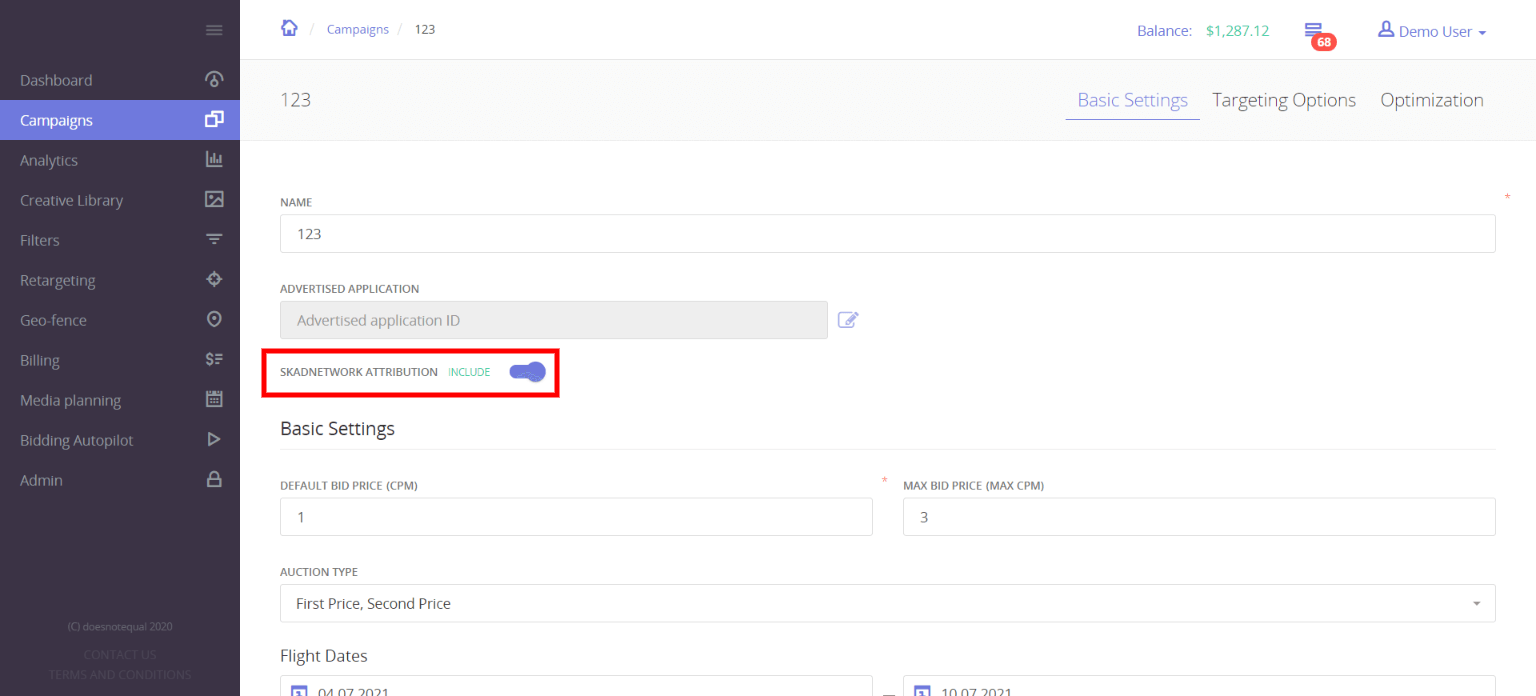Open Dashboard in the sidebar
The image size is (1536, 696).
[120, 80]
